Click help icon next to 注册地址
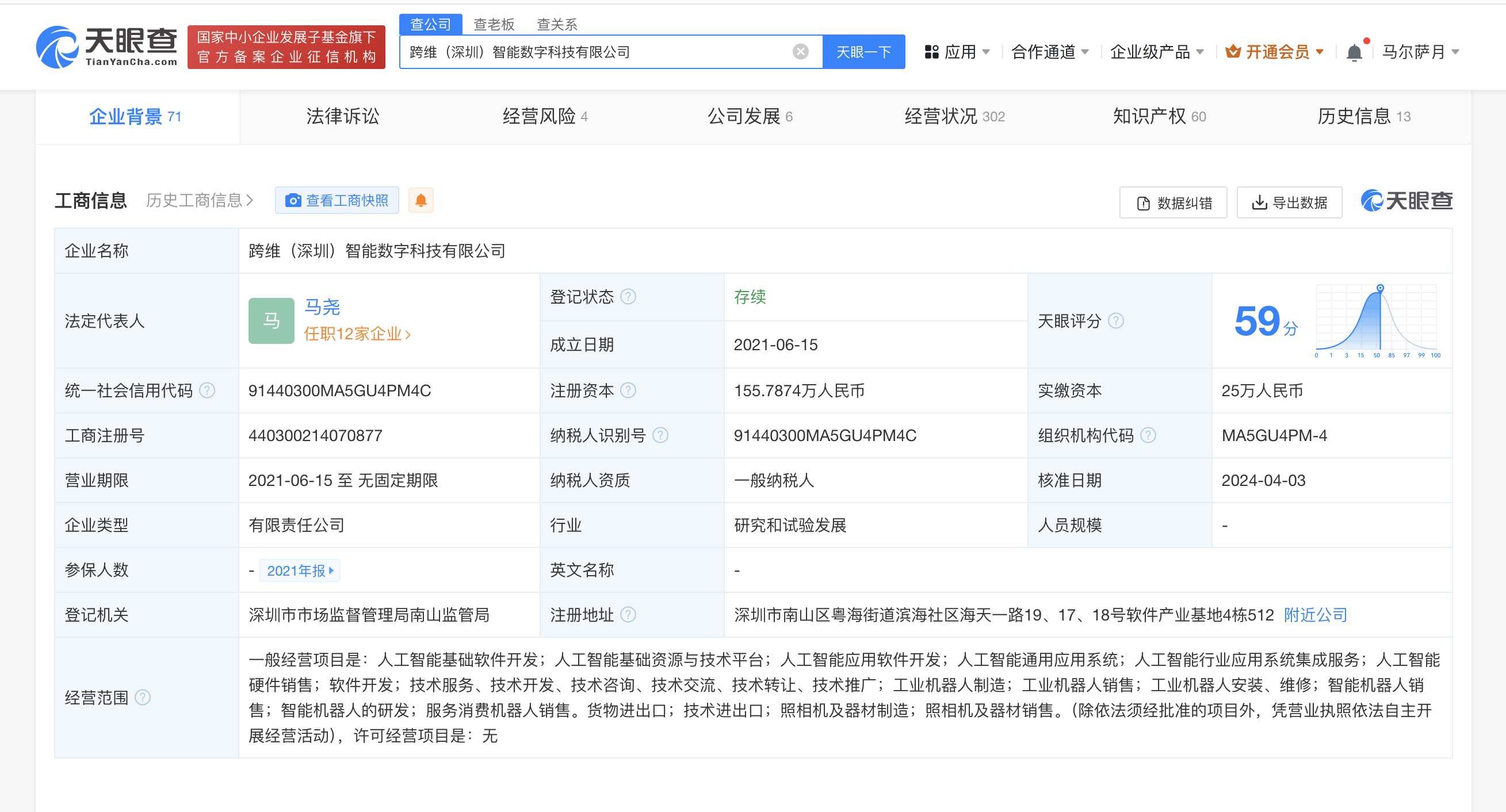Image resolution: width=1506 pixels, height=812 pixels. [x=628, y=615]
